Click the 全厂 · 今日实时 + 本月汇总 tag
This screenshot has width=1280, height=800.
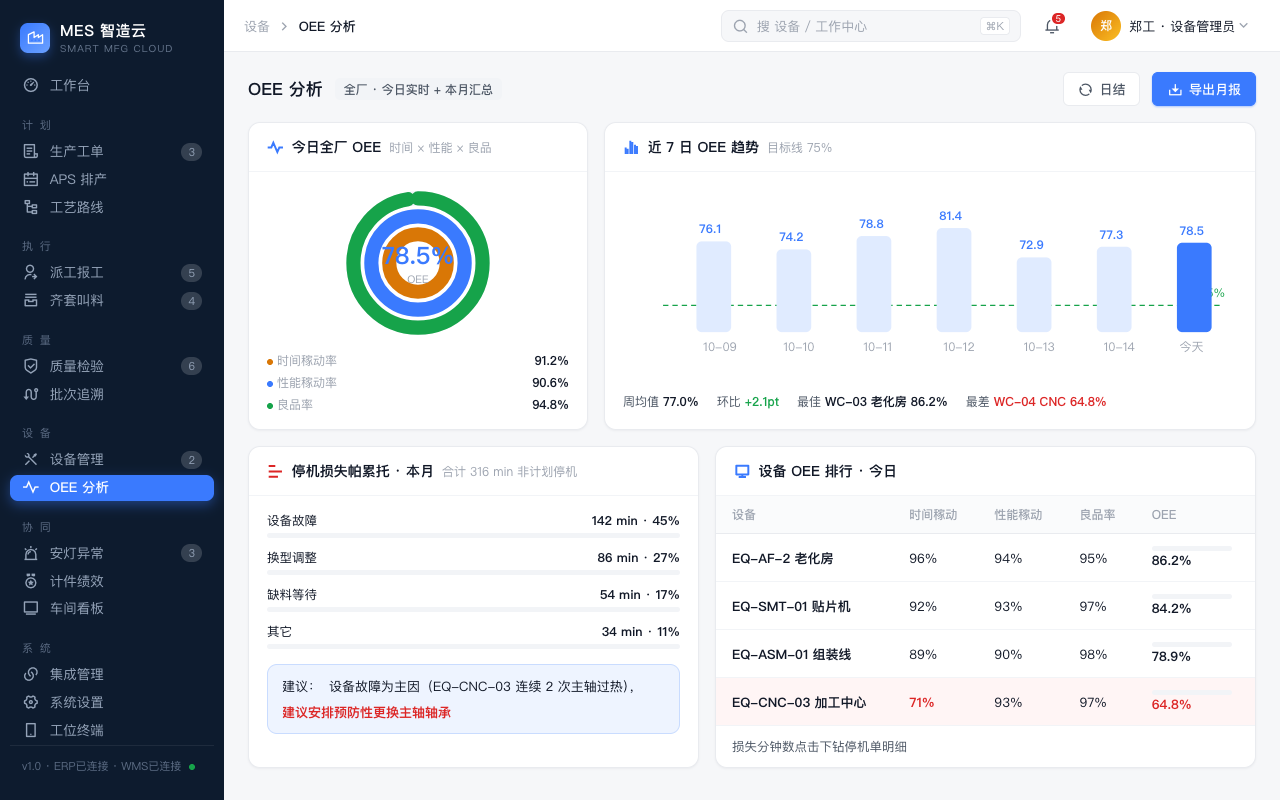click(418, 89)
